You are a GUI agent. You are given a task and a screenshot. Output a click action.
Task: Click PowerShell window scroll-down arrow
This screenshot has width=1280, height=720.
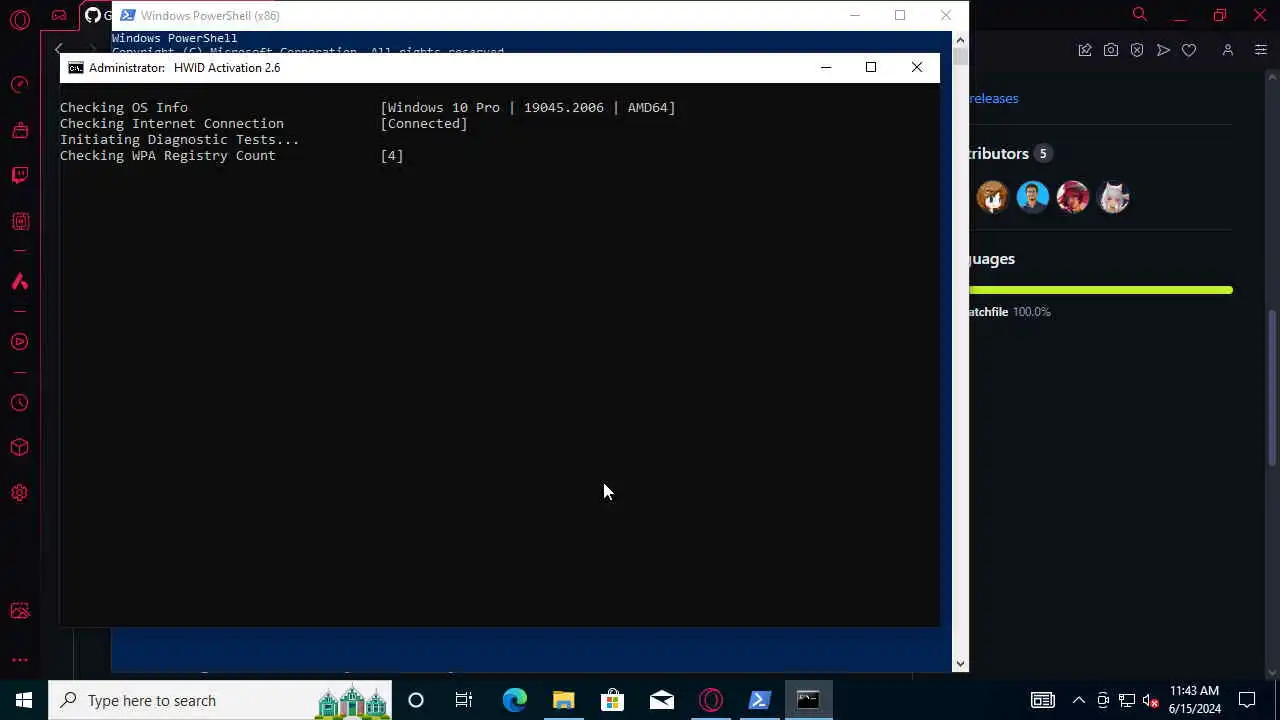pos(960,663)
